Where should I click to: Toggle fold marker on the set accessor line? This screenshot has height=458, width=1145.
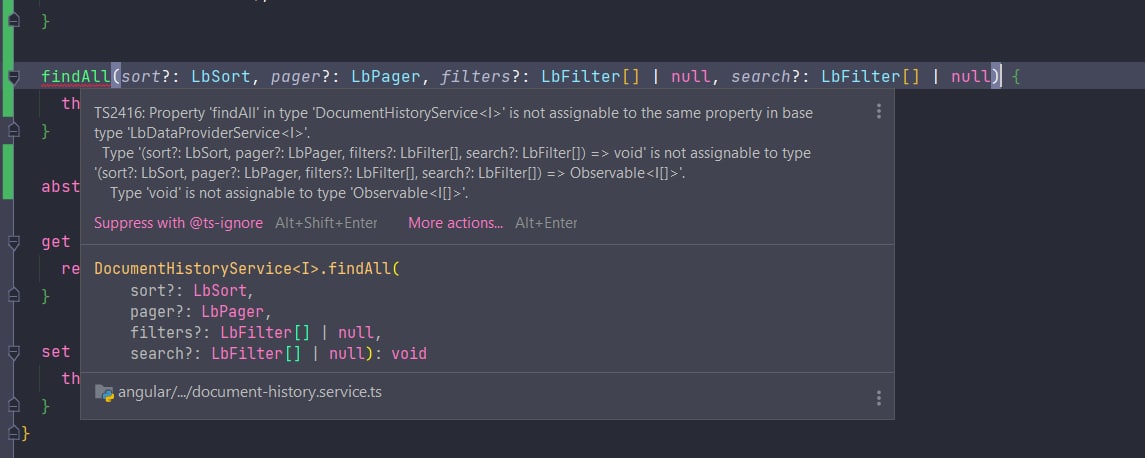[13, 351]
